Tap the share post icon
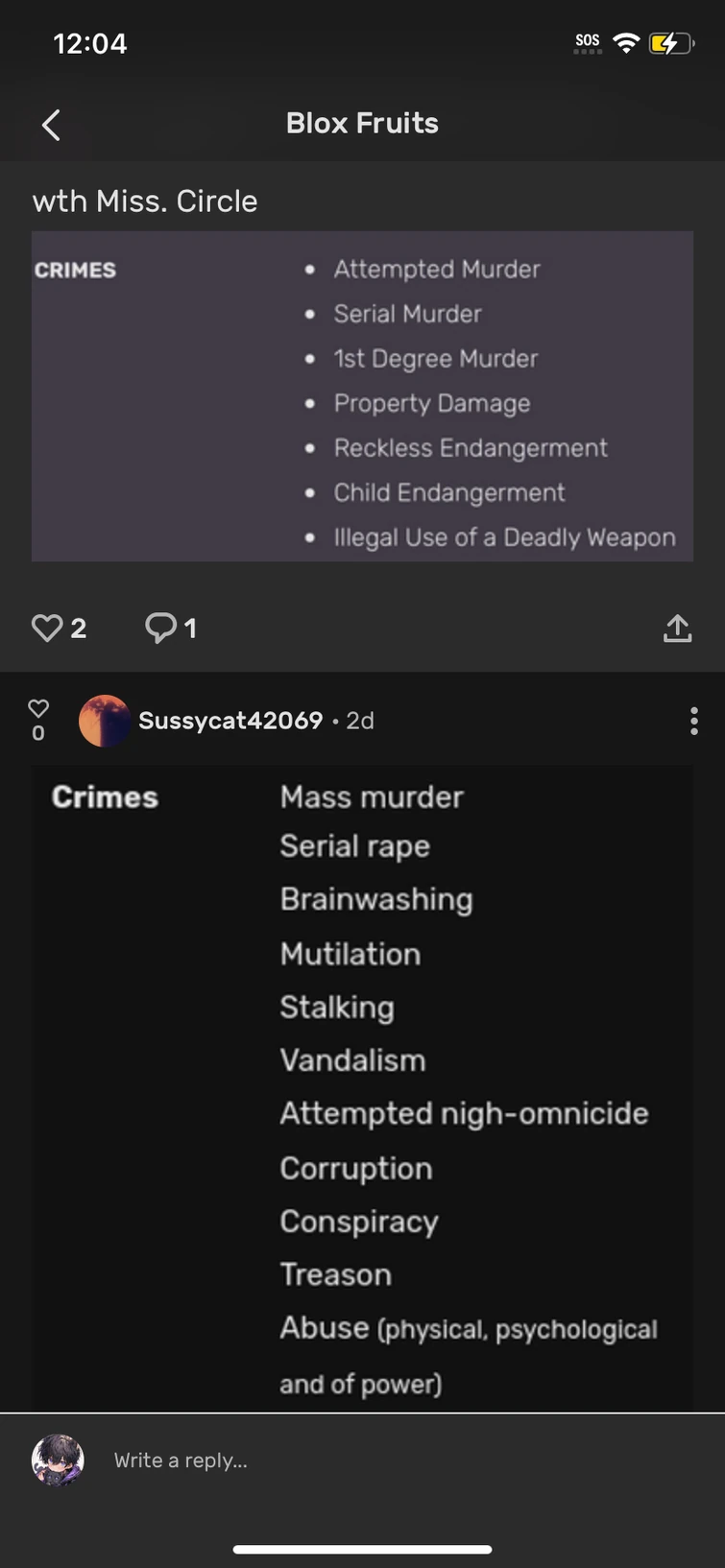725x1568 pixels. (x=677, y=629)
